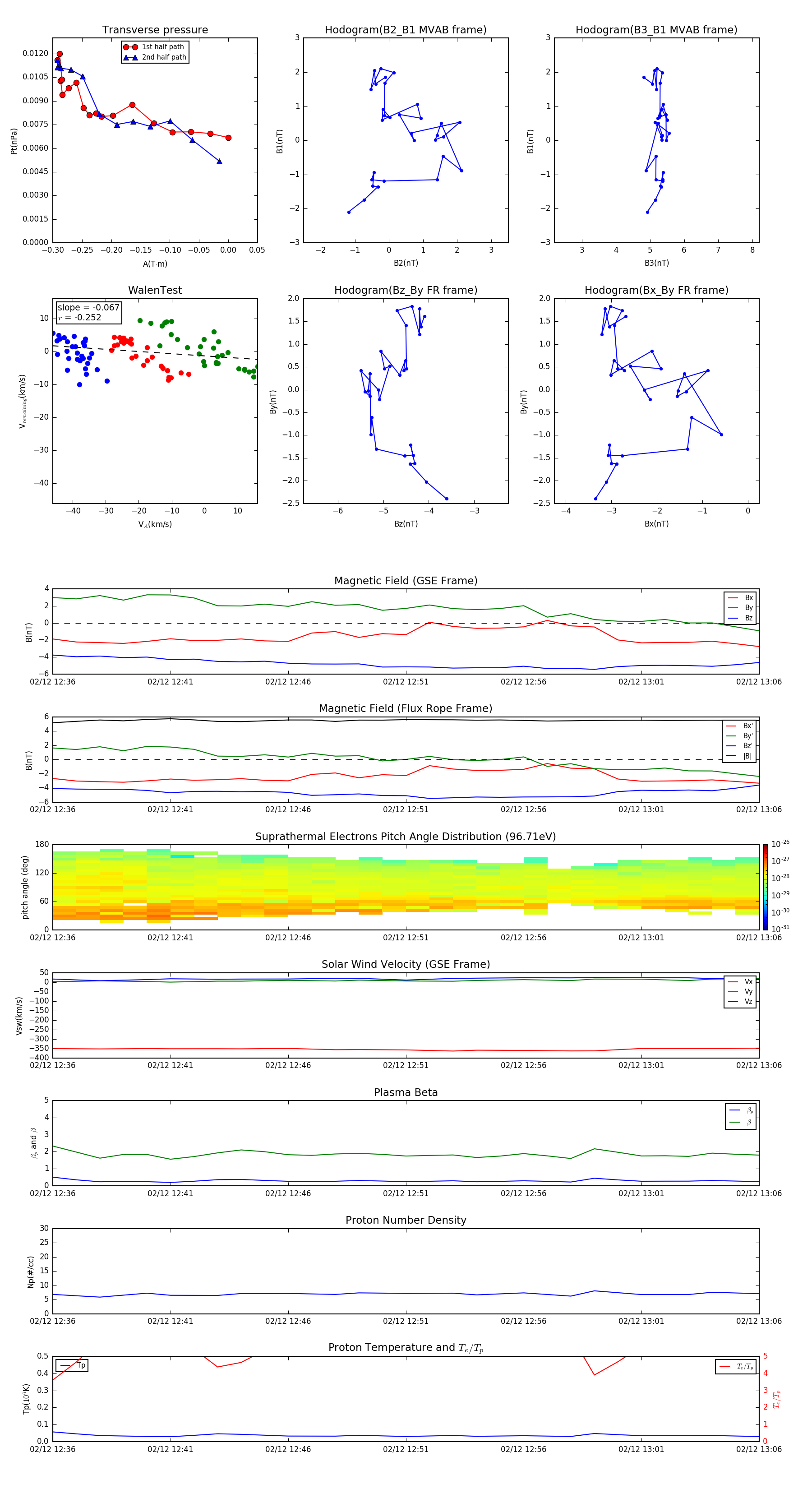Select 'Vx' in solar wind legend
This screenshot has width=812, height=1489.
741,981
